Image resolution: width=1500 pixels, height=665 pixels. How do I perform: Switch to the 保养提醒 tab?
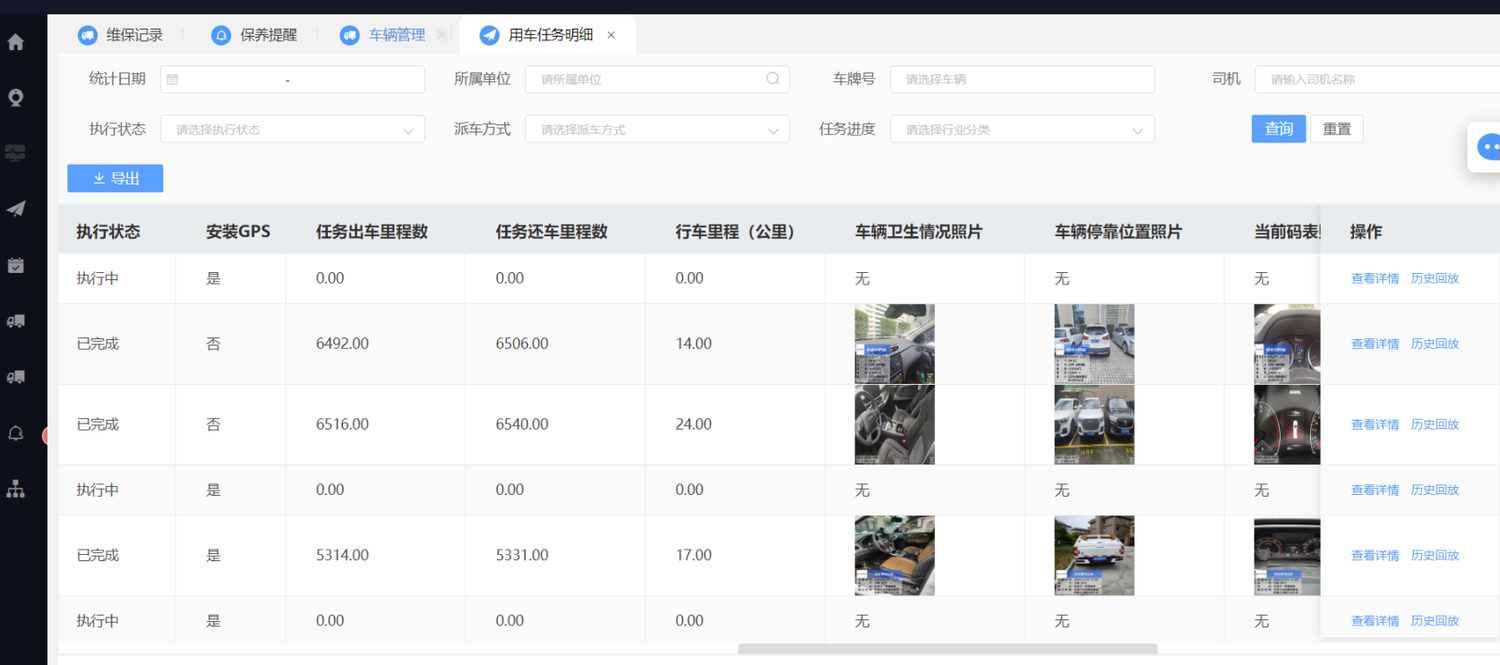coord(255,35)
